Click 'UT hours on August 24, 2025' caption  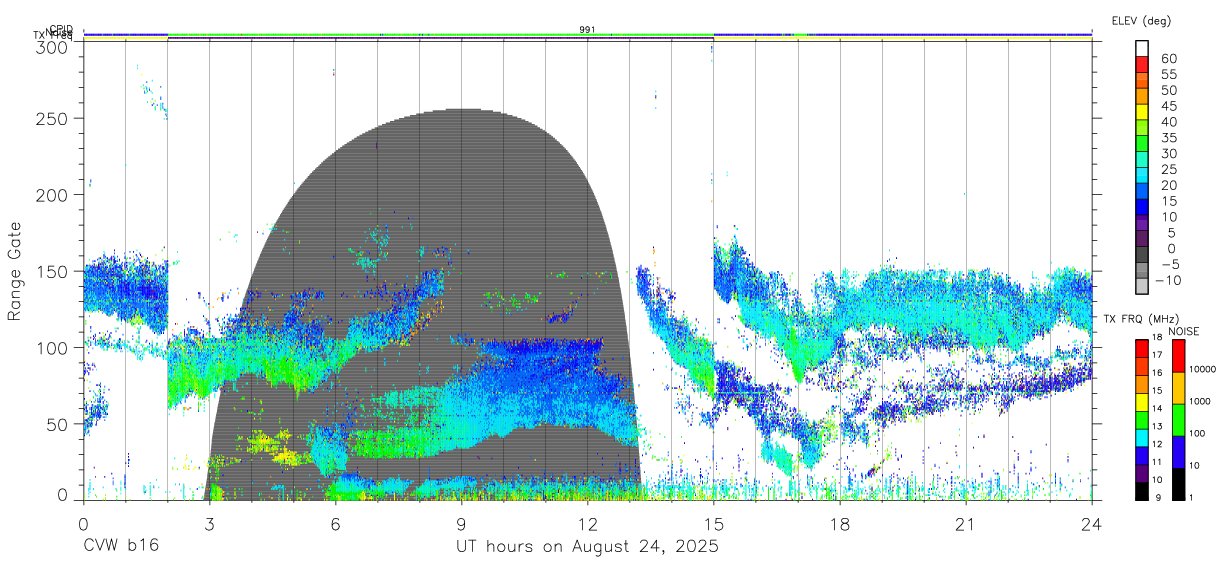[587, 547]
